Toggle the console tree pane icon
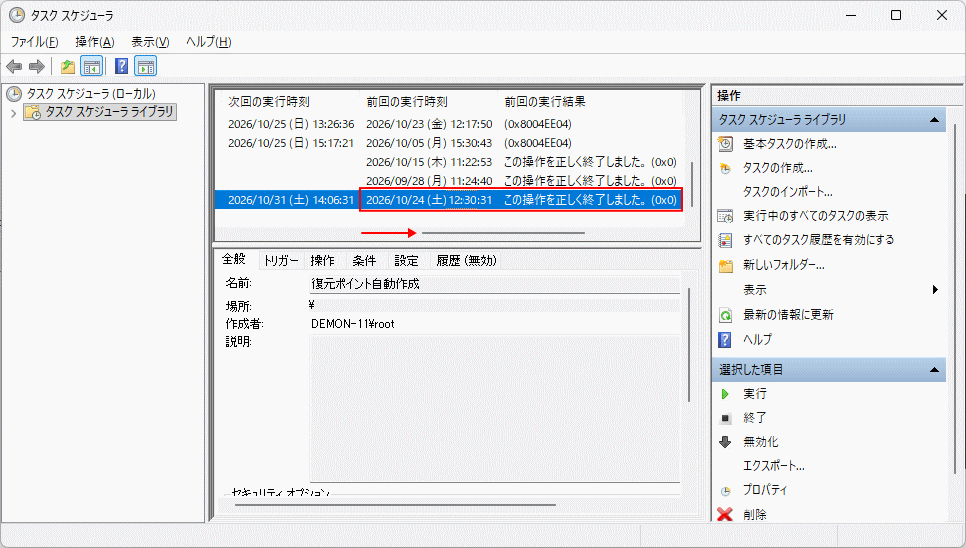 92,66
